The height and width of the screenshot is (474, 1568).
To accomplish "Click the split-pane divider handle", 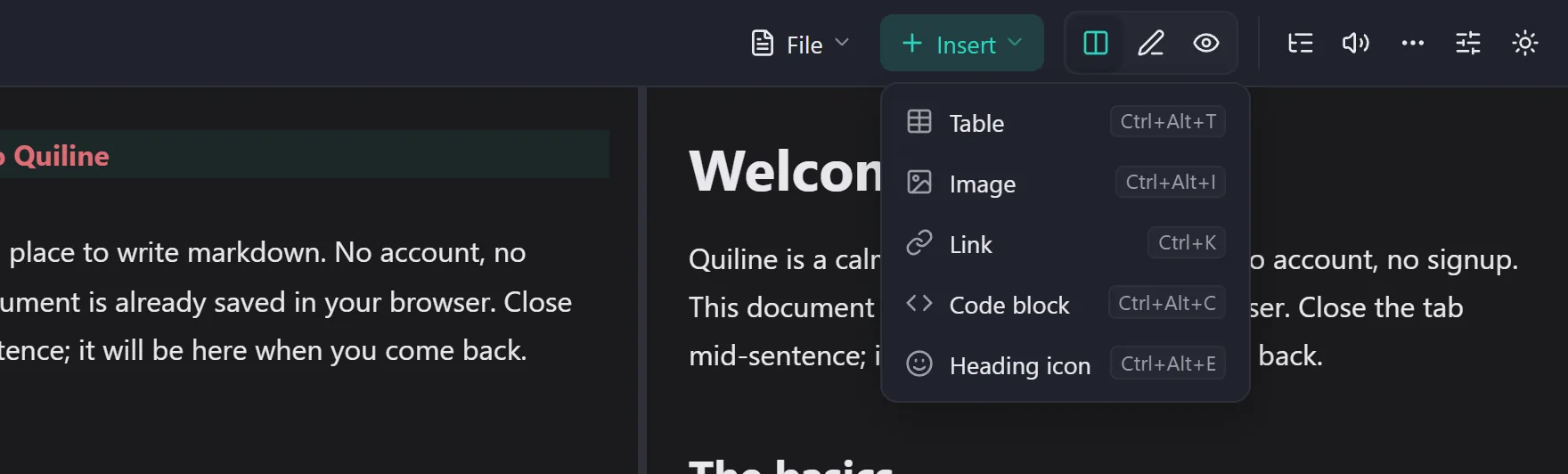I will [642, 281].
